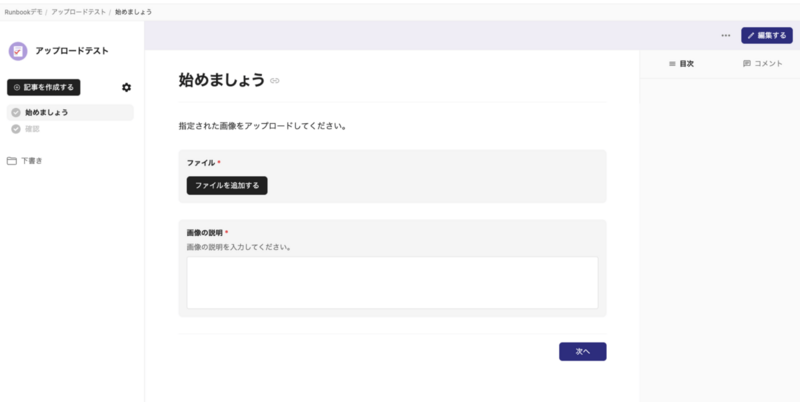Select 確認 in the sidebar
This screenshot has width=800, height=402.
(70, 129)
